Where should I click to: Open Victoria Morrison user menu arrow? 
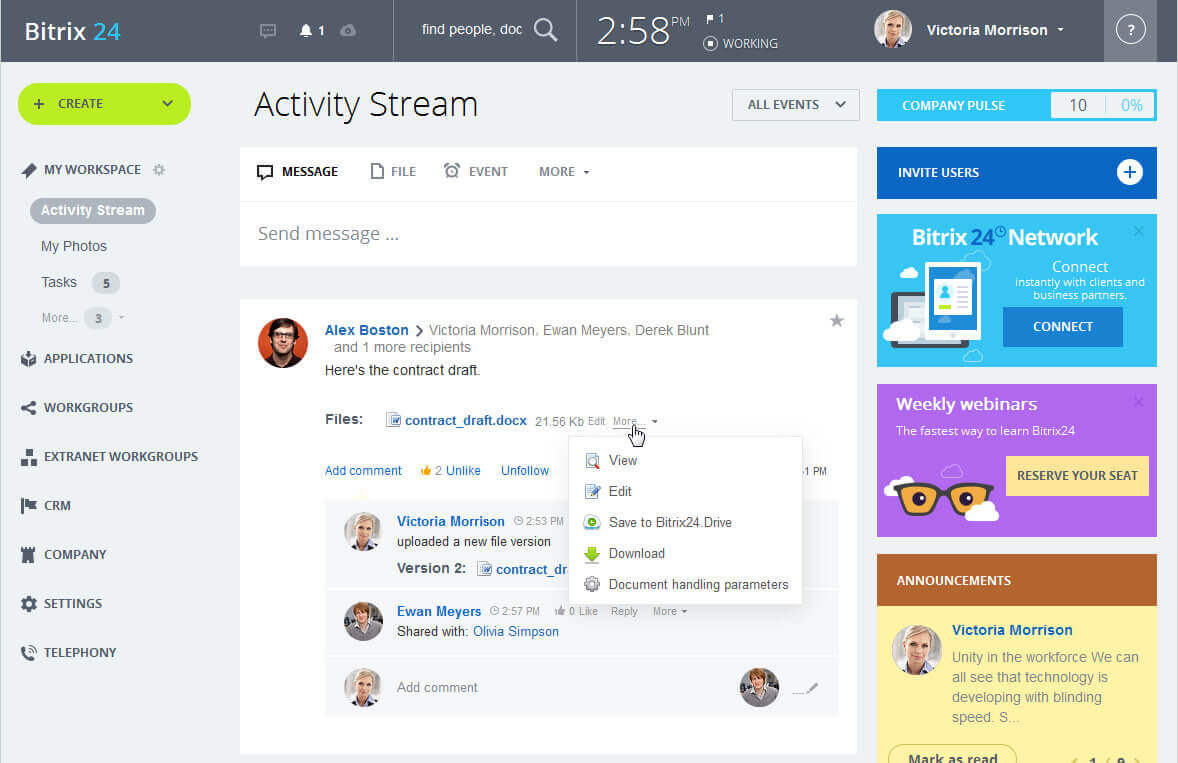[x=1060, y=30]
